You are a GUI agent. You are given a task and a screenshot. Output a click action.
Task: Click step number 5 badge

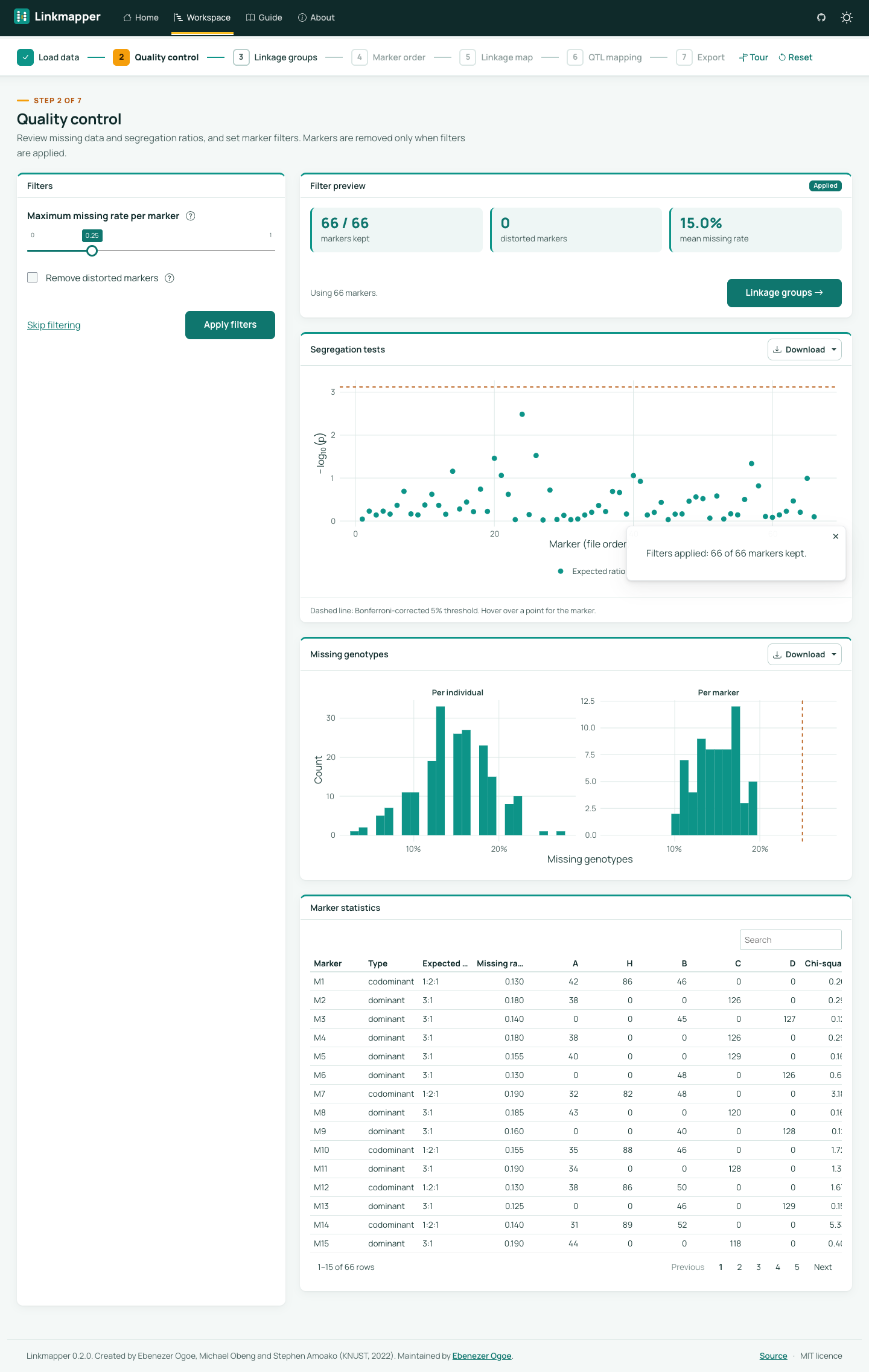[x=468, y=57]
